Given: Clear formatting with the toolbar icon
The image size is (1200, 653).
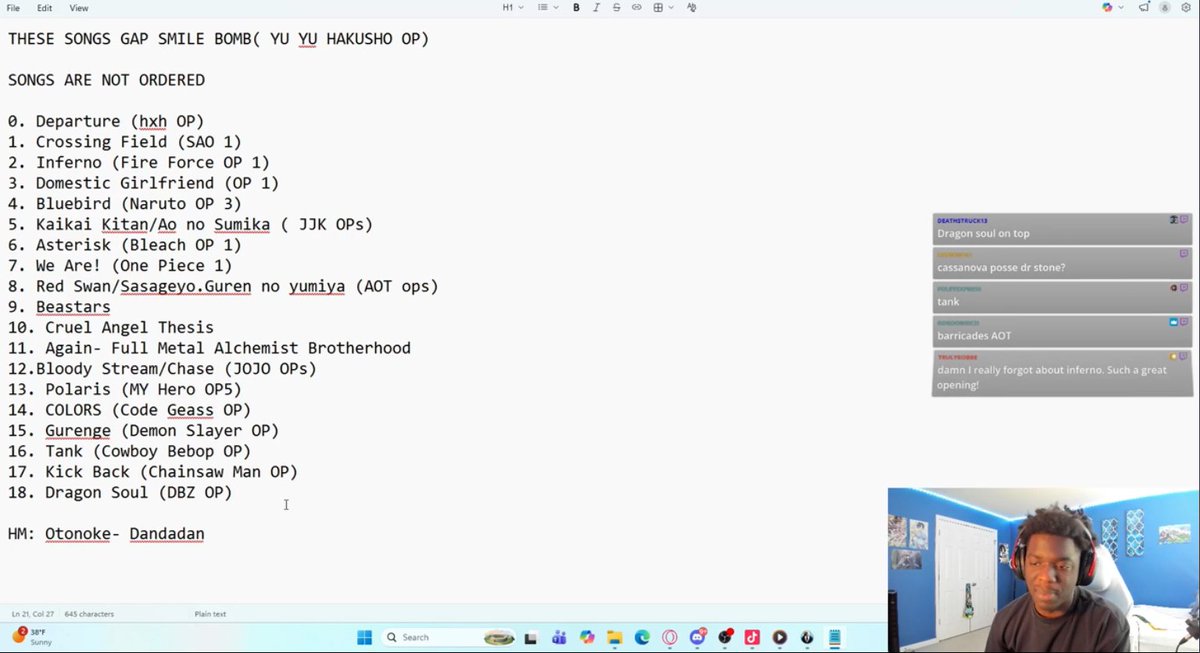Looking at the screenshot, I should (692, 8).
